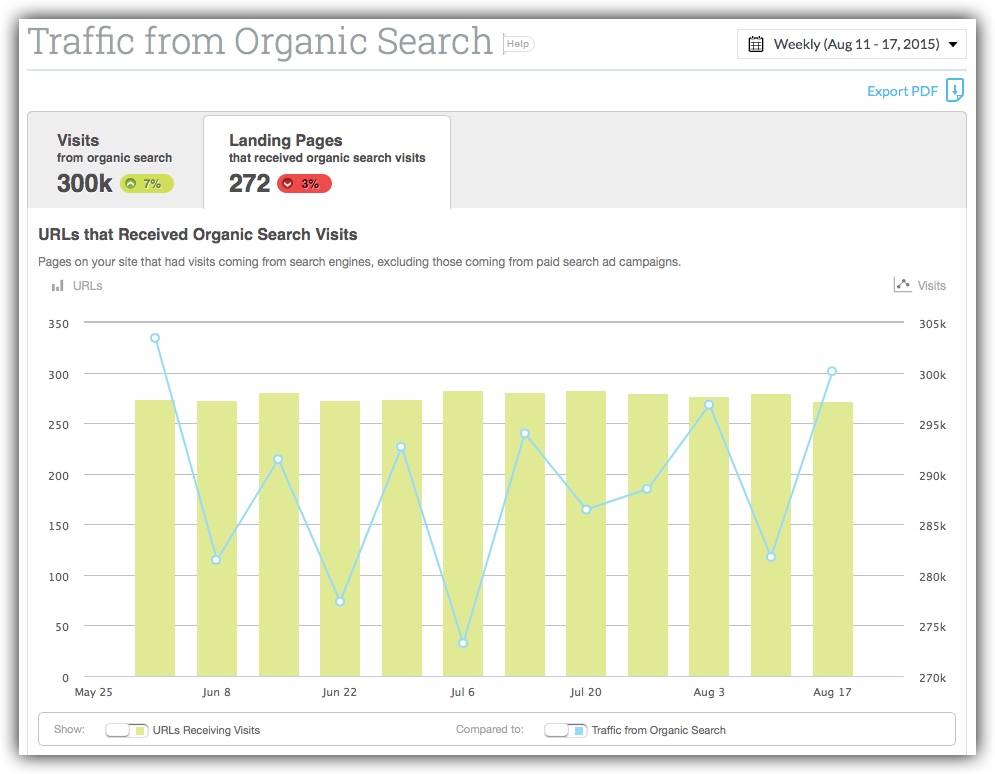Click the dropdown arrow next to Aug 11 - 17, 2015
This screenshot has height=774, width=995.
[x=952, y=44]
